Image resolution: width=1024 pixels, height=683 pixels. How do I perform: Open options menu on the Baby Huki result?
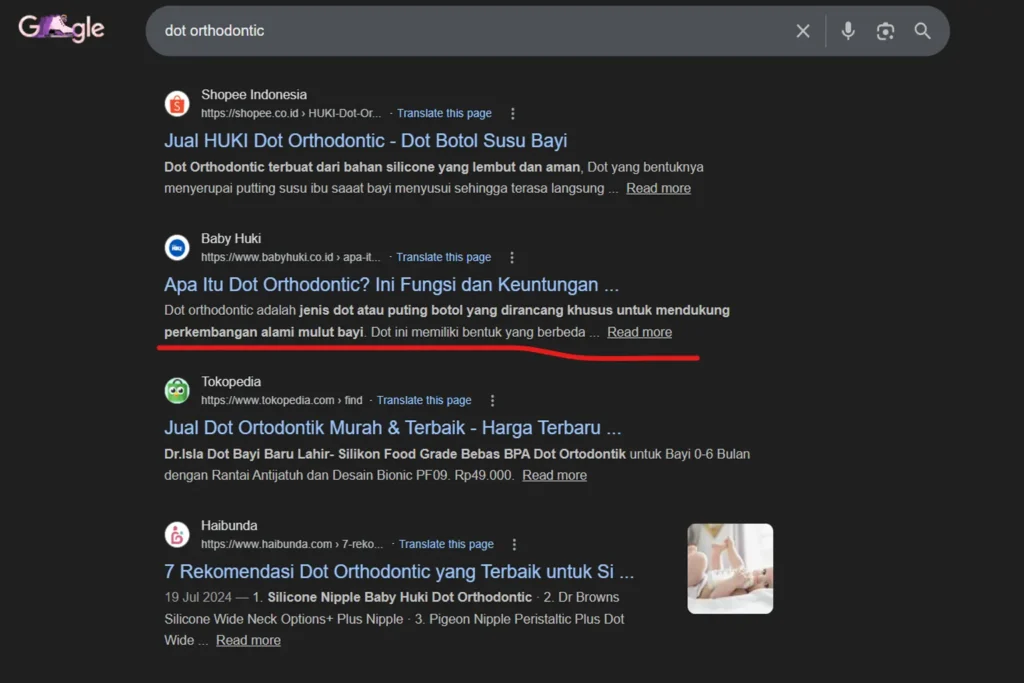tap(512, 257)
